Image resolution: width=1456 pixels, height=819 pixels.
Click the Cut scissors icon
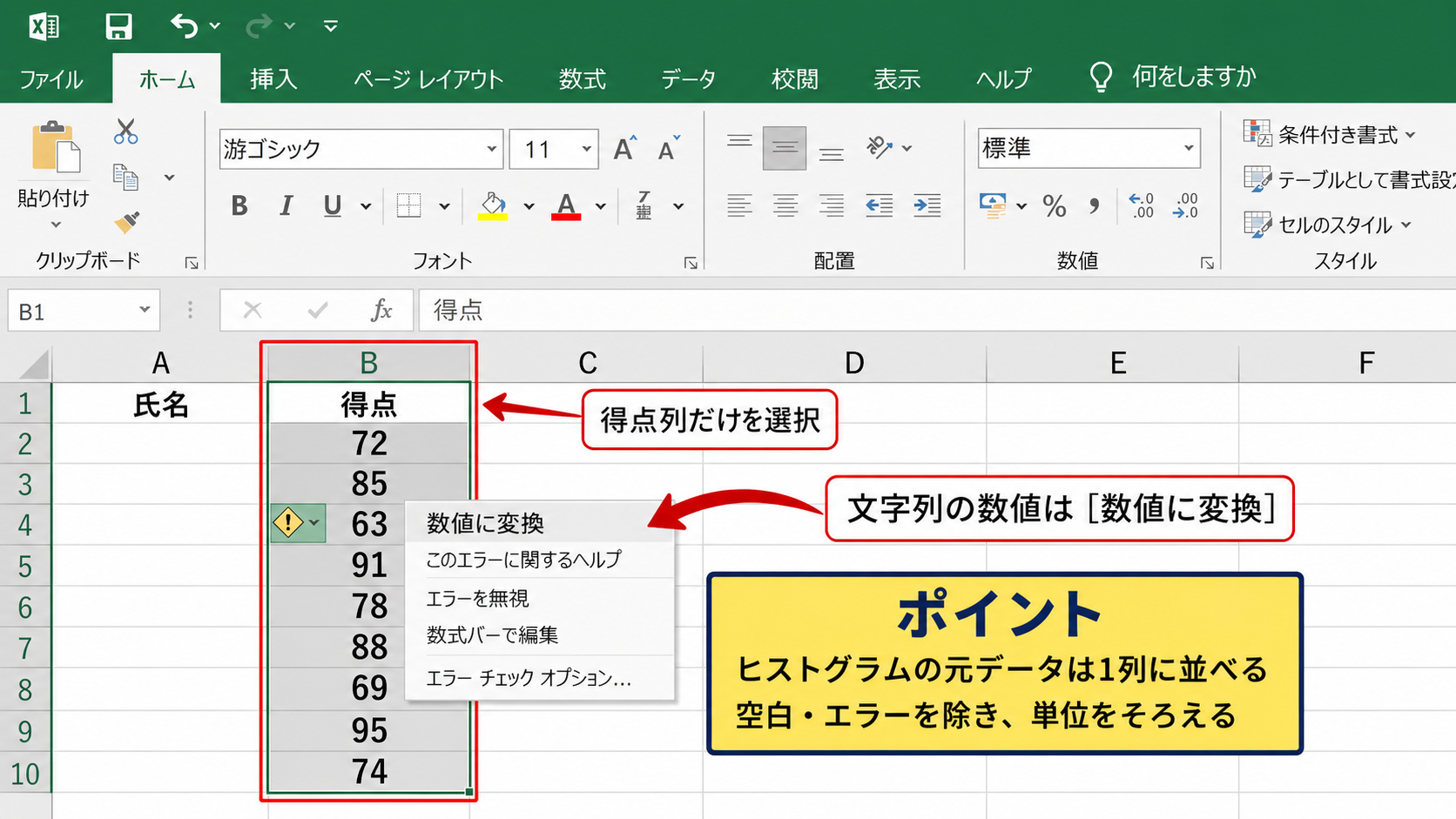126,131
